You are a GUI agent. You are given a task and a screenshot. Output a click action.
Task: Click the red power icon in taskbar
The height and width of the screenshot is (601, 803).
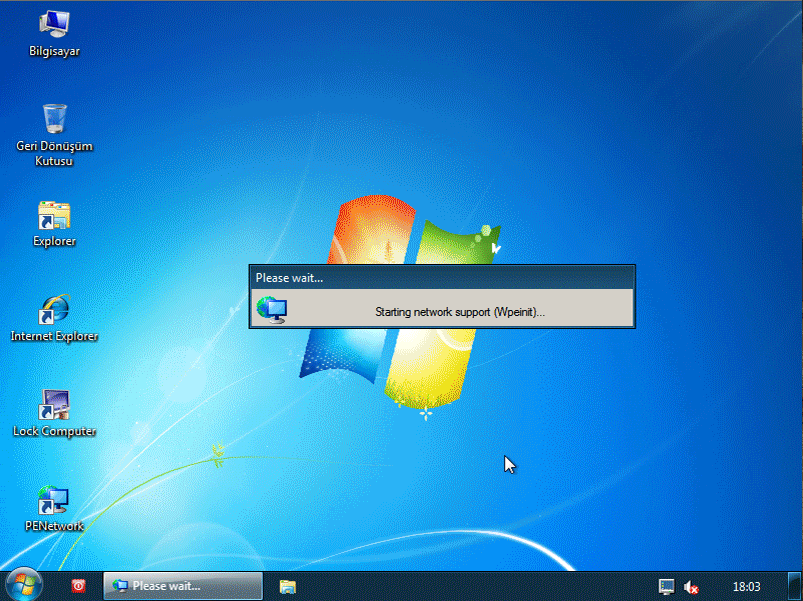pos(79,586)
